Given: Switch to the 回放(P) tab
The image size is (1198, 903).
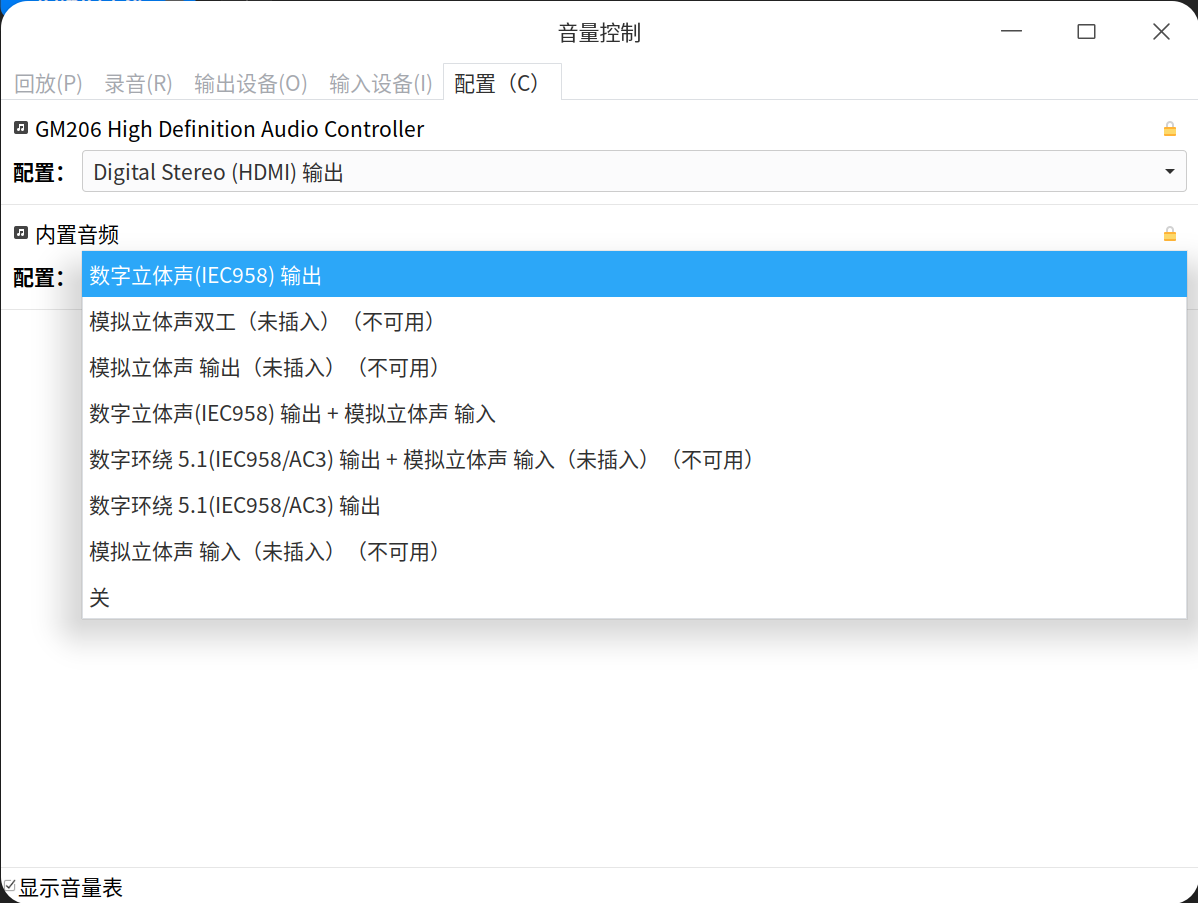Looking at the screenshot, I should coord(48,83).
